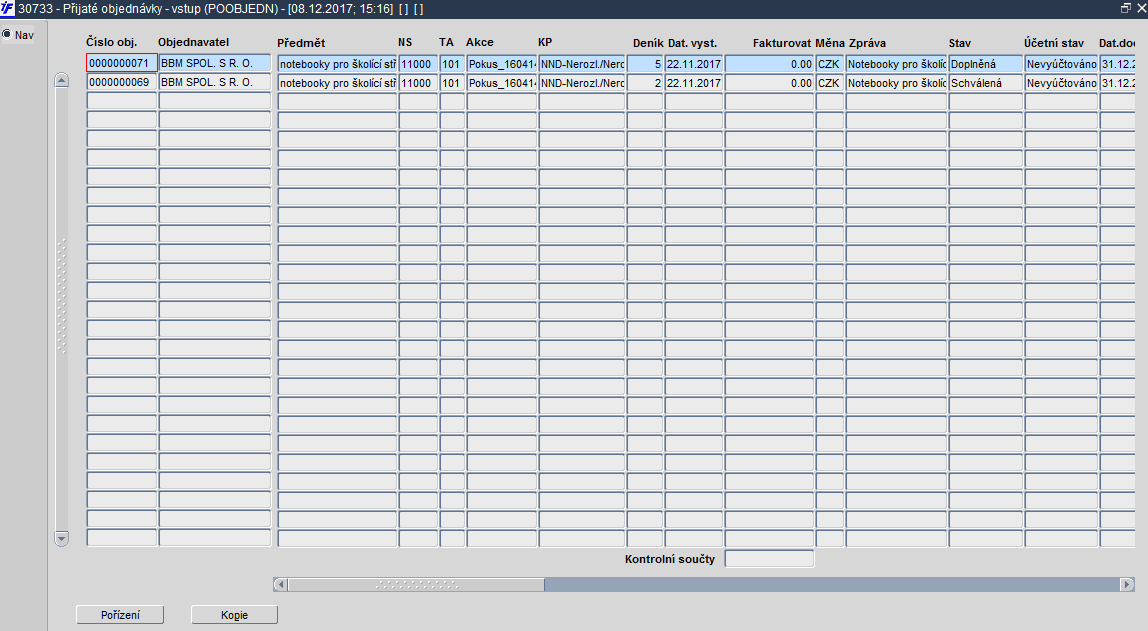Screen dimensions: 1148x631
Task: Click Nevyúčtováno in second row
Action: (x=1061, y=83)
